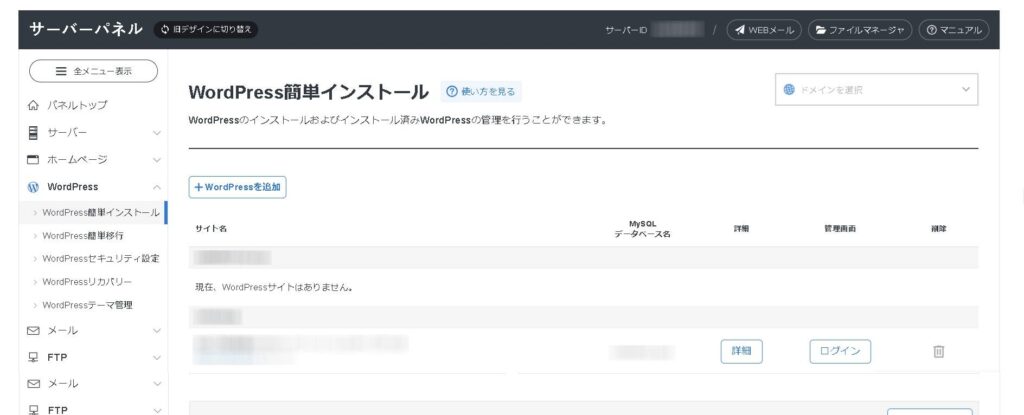The height and width of the screenshot is (415, 1024).
Task: Click the 詳細 button in the site row
Action: click(741, 351)
